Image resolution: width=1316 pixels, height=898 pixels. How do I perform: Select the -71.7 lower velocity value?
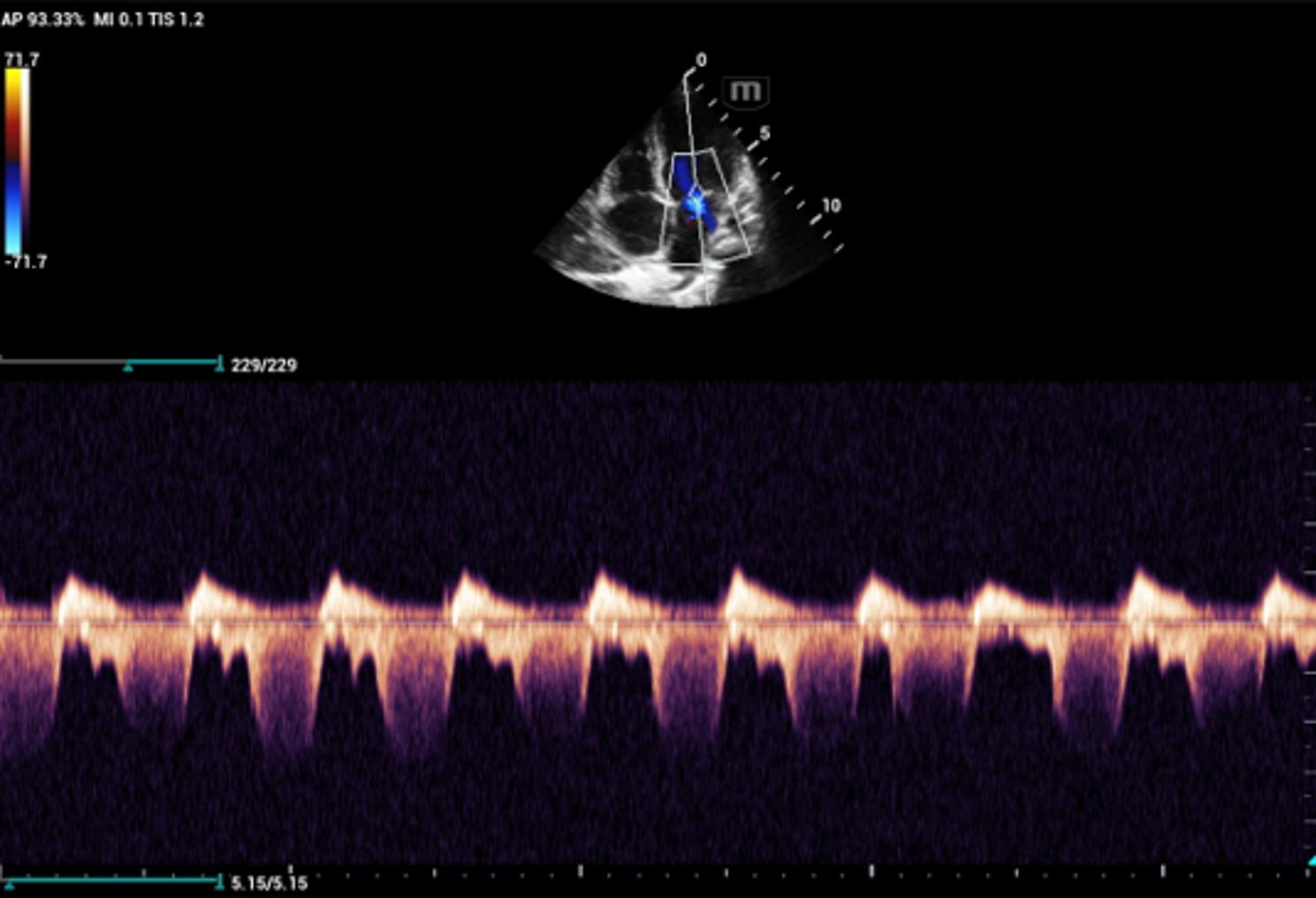coord(26,262)
